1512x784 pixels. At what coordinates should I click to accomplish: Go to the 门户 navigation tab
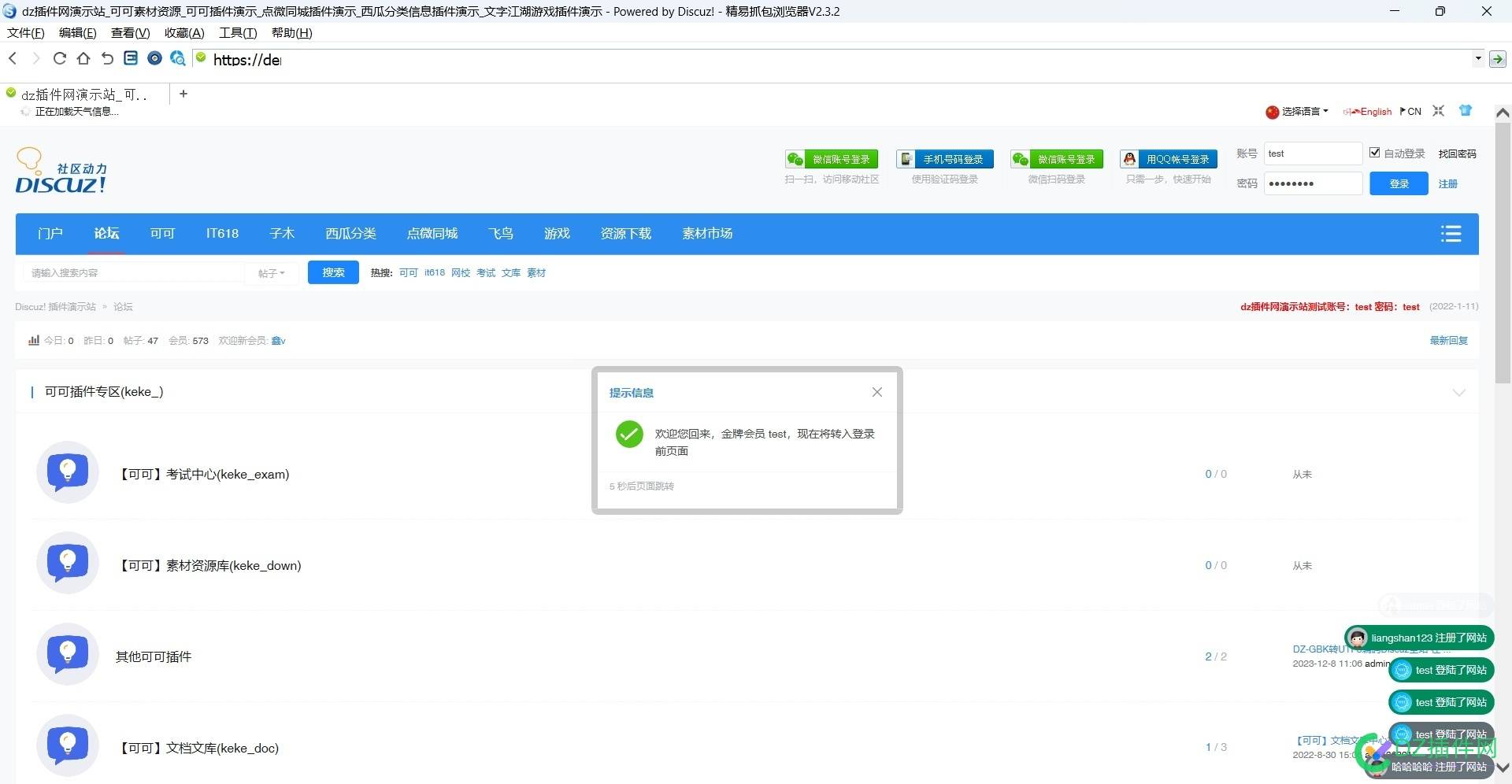pyautogui.click(x=50, y=234)
